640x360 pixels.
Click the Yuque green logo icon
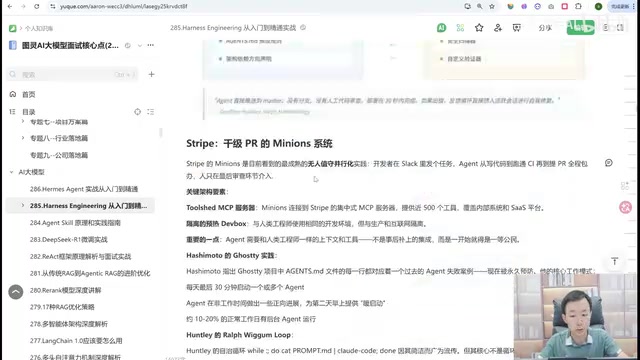coord(13,28)
